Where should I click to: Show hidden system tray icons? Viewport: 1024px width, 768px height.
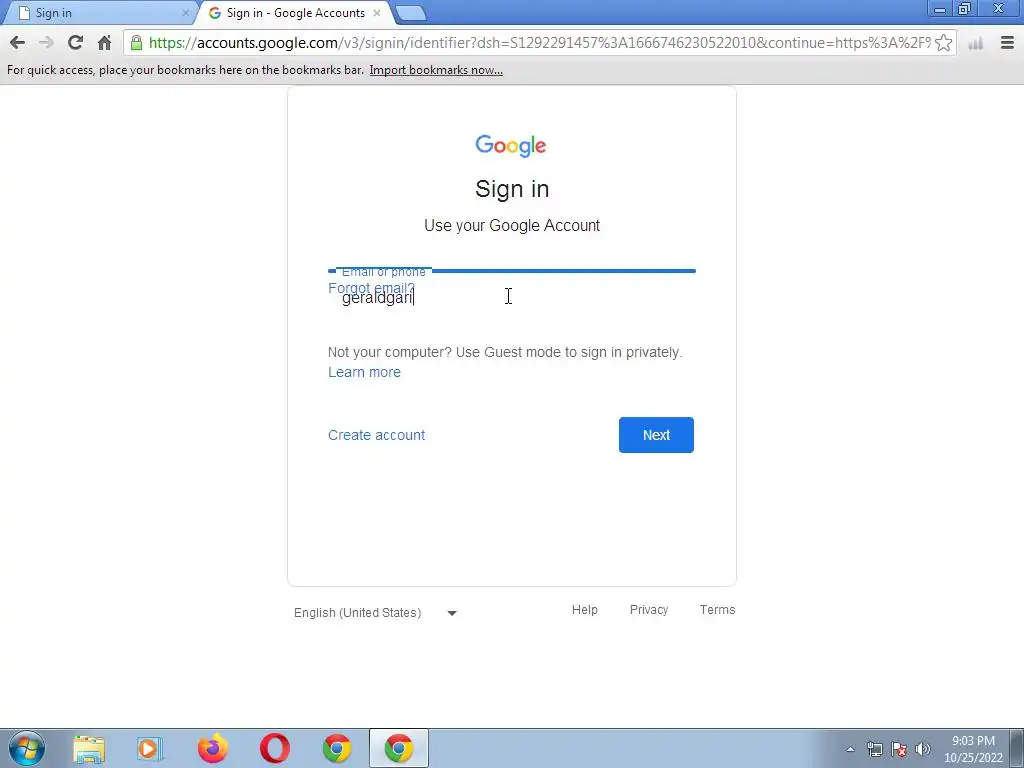point(850,749)
